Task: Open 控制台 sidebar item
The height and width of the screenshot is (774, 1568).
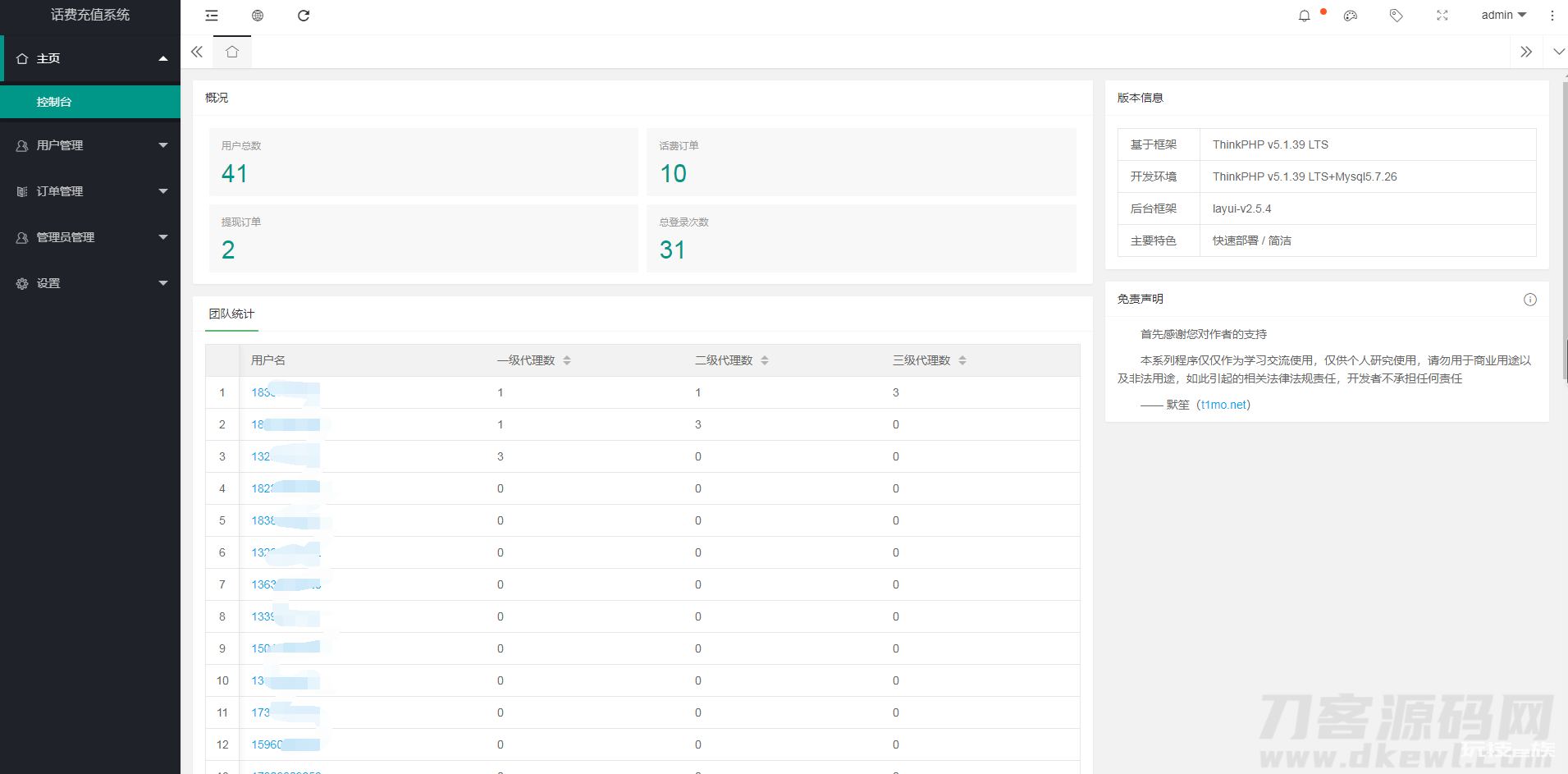Action: (x=90, y=102)
